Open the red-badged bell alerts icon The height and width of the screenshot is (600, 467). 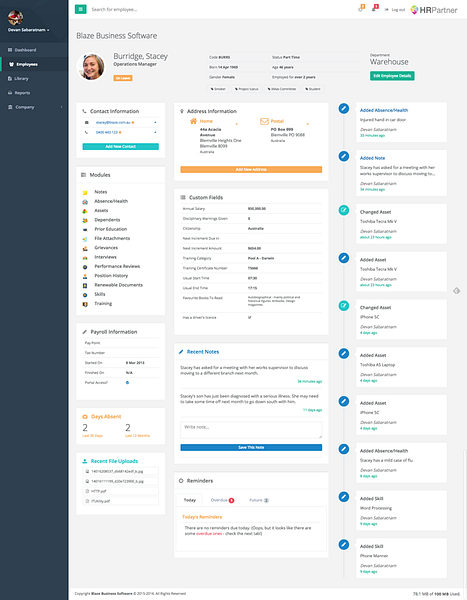point(375,8)
